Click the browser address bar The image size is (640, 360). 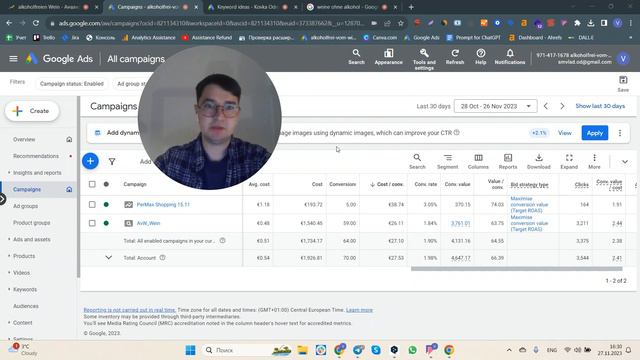point(211,23)
